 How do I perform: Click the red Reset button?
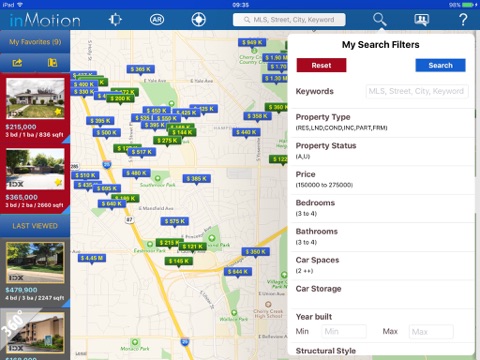tap(321, 65)
